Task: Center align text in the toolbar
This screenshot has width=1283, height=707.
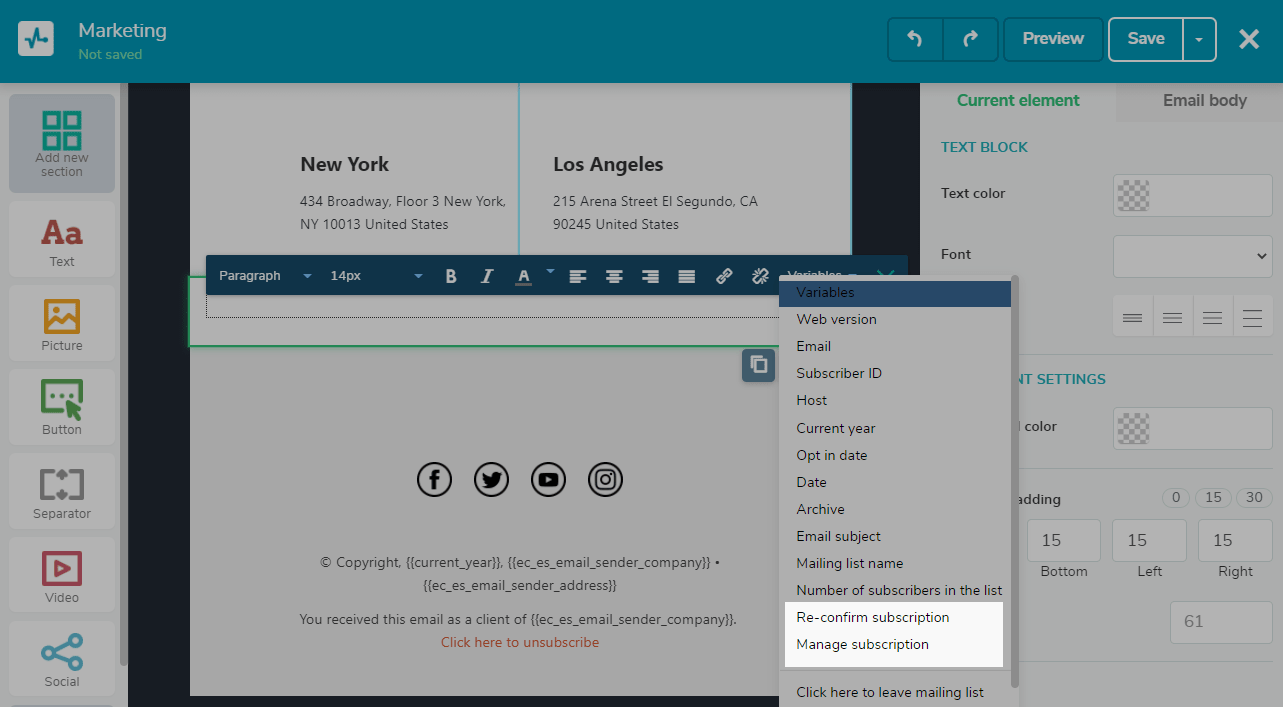Action: (x=614, y=276)
